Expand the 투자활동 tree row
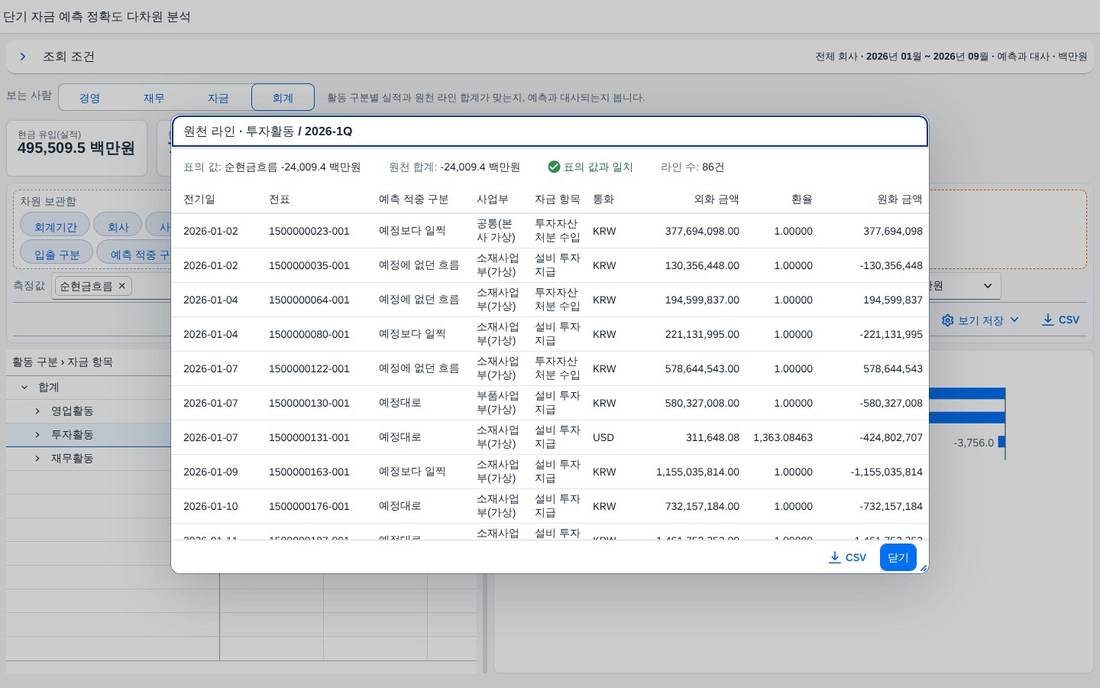The height and width of the screenshot is (688, 1100). click(37, 435)
